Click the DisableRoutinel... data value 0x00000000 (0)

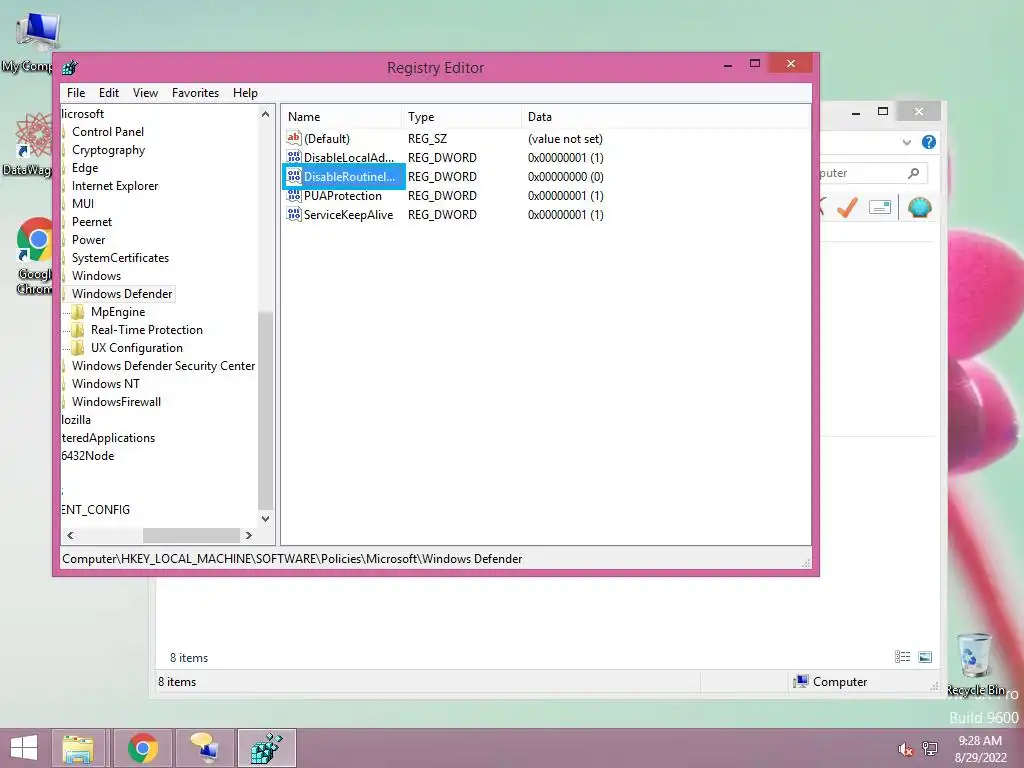click(x=565, y=176)
